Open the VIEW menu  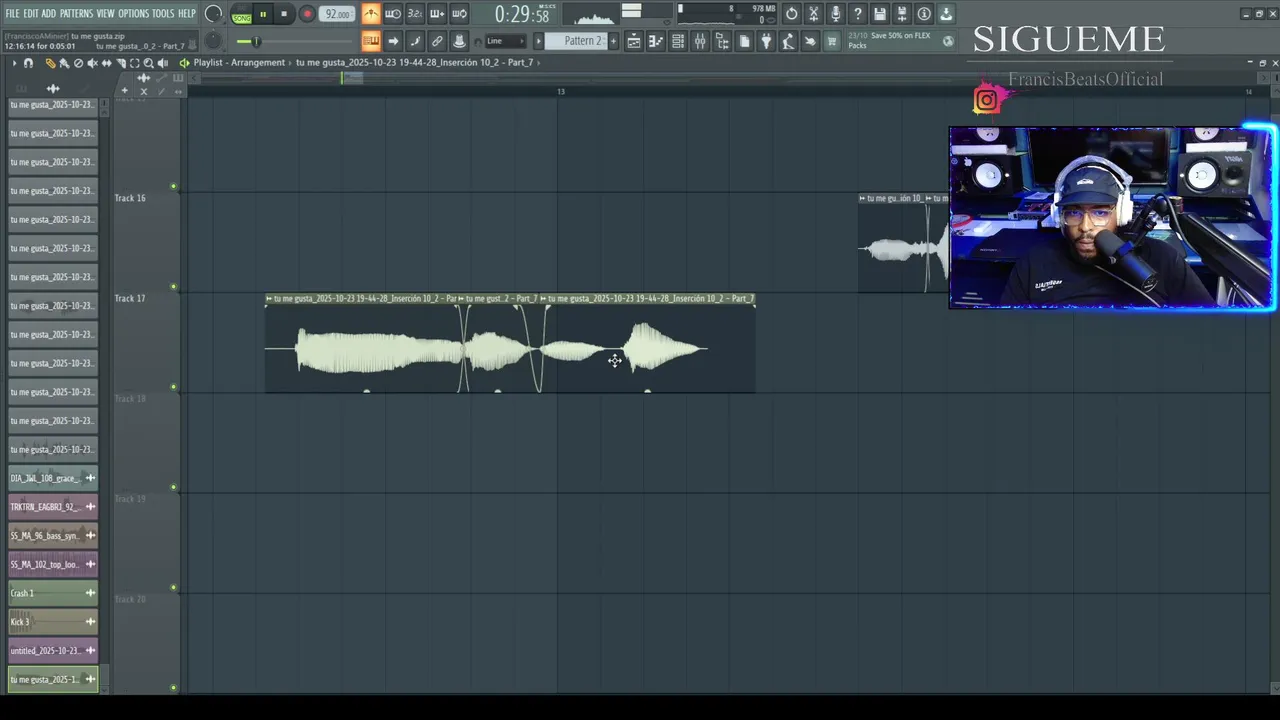point(106,13)
